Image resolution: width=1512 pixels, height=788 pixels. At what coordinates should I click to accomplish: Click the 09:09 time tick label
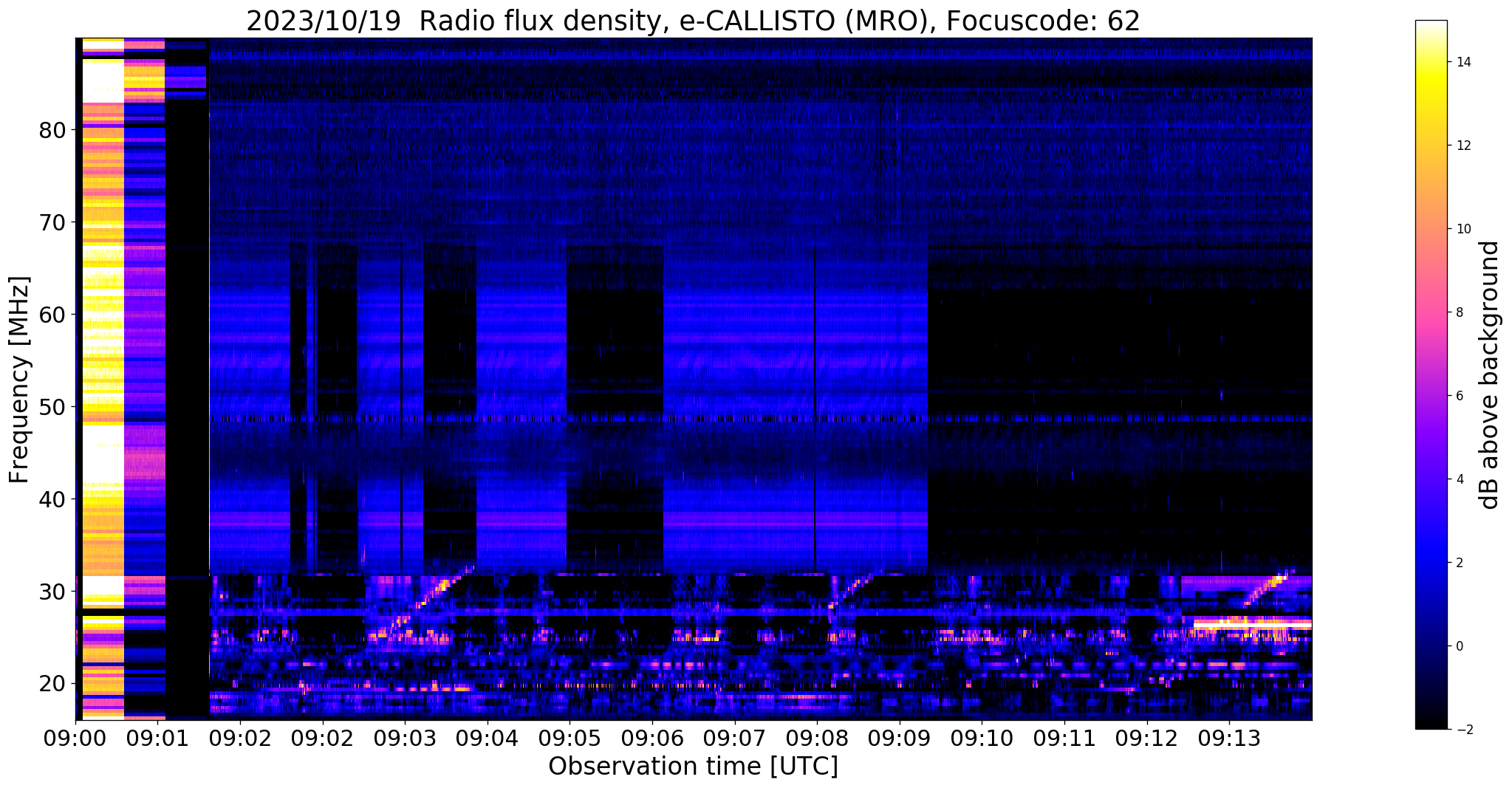899,739
